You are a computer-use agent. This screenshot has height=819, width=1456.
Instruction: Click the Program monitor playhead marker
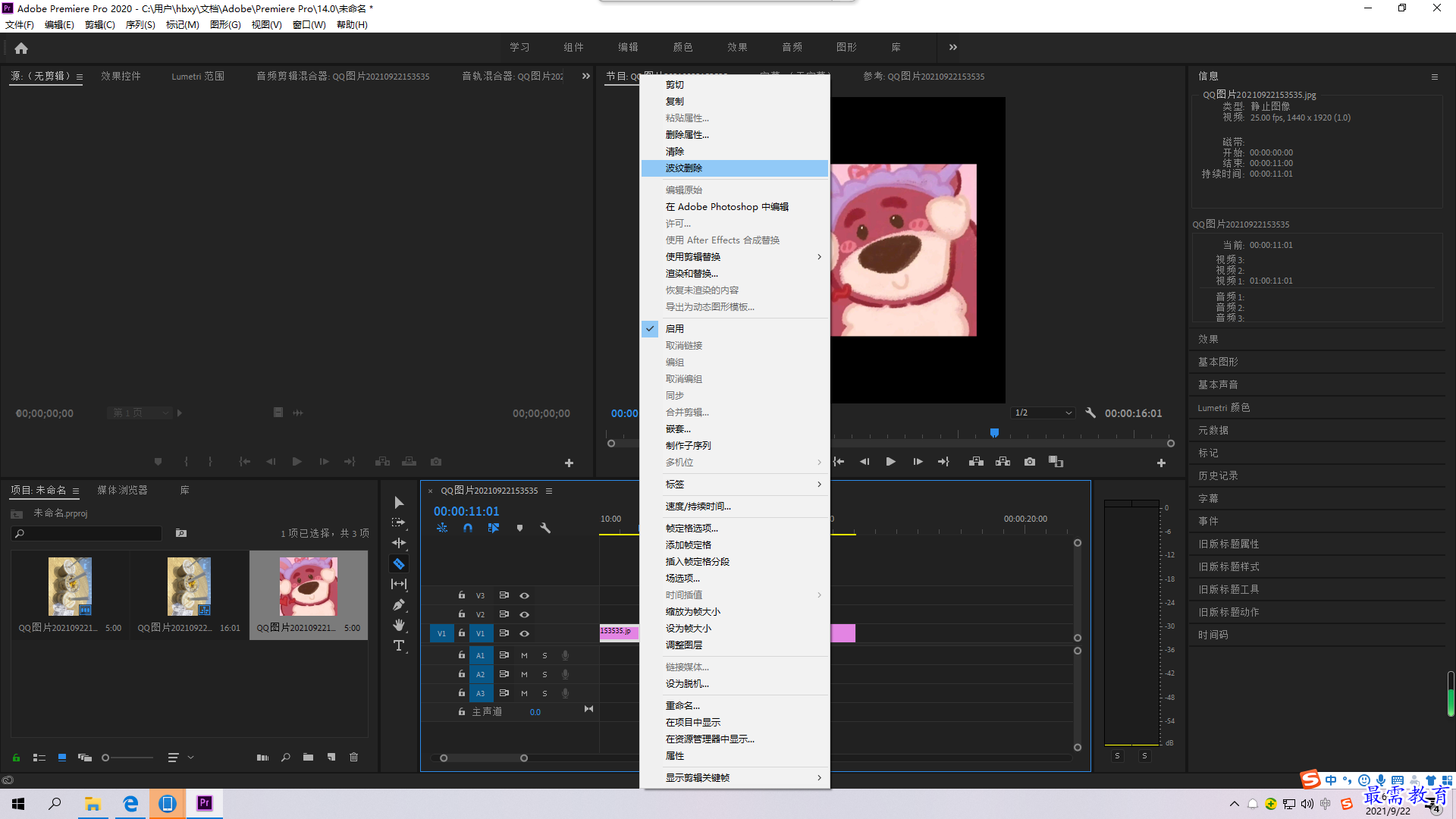pos(994,432)
